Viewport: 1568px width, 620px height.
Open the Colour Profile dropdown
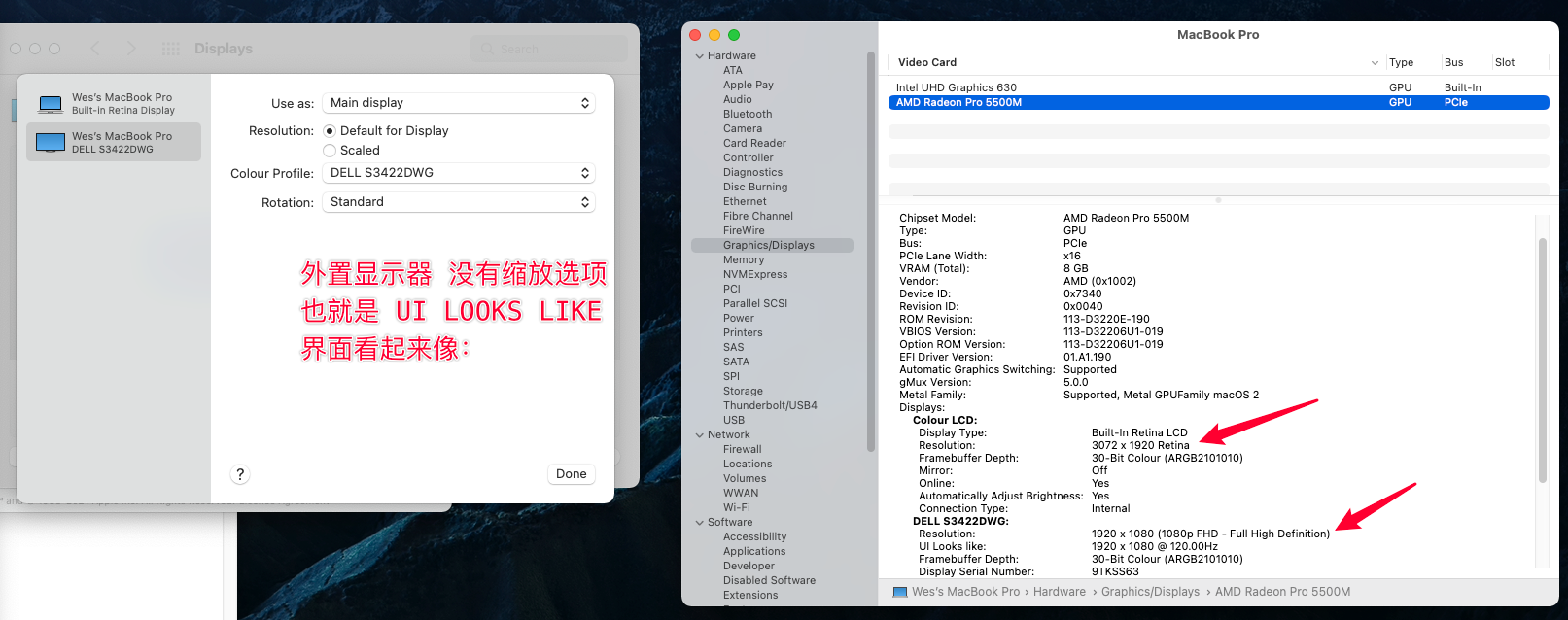pos(459,173)
